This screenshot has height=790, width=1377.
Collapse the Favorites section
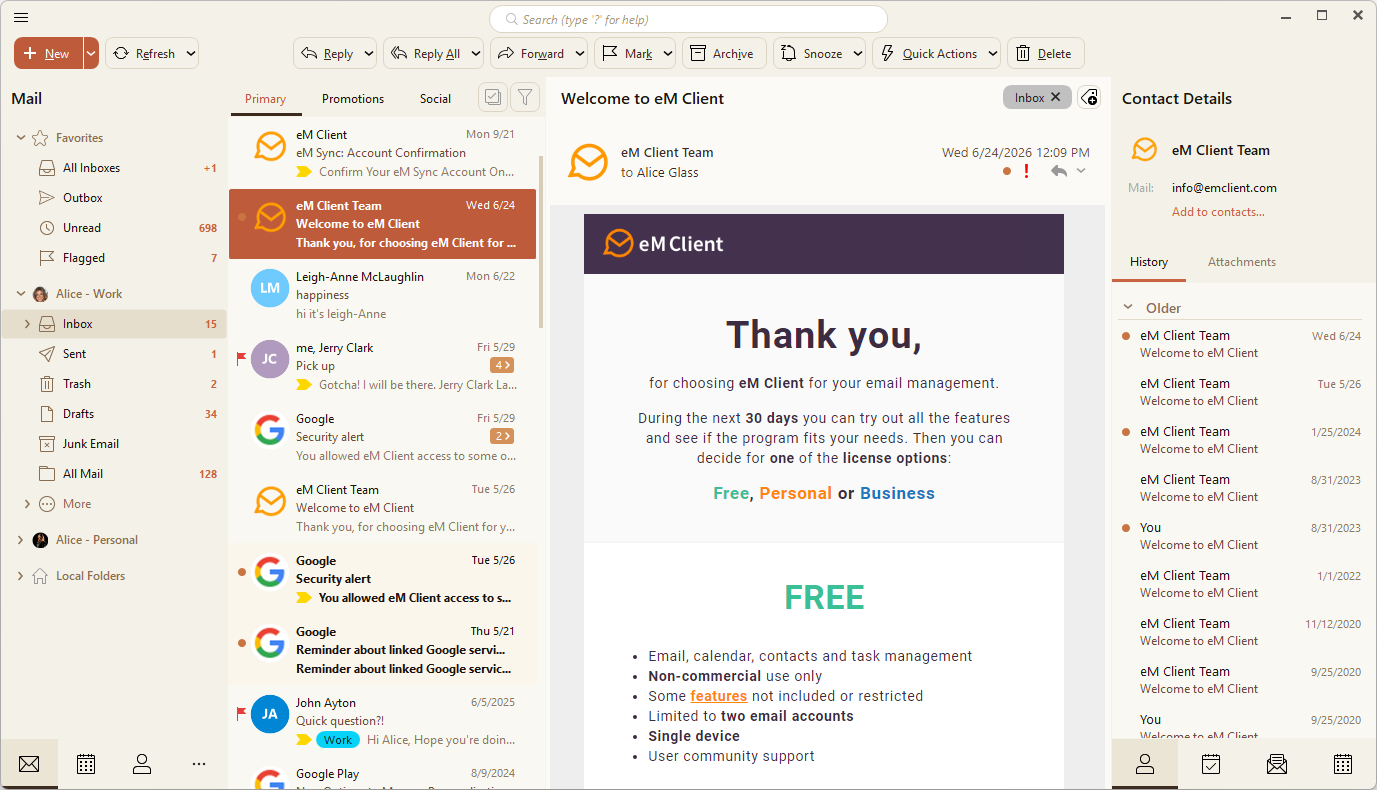pyautogui.click(x=21, y=138)
